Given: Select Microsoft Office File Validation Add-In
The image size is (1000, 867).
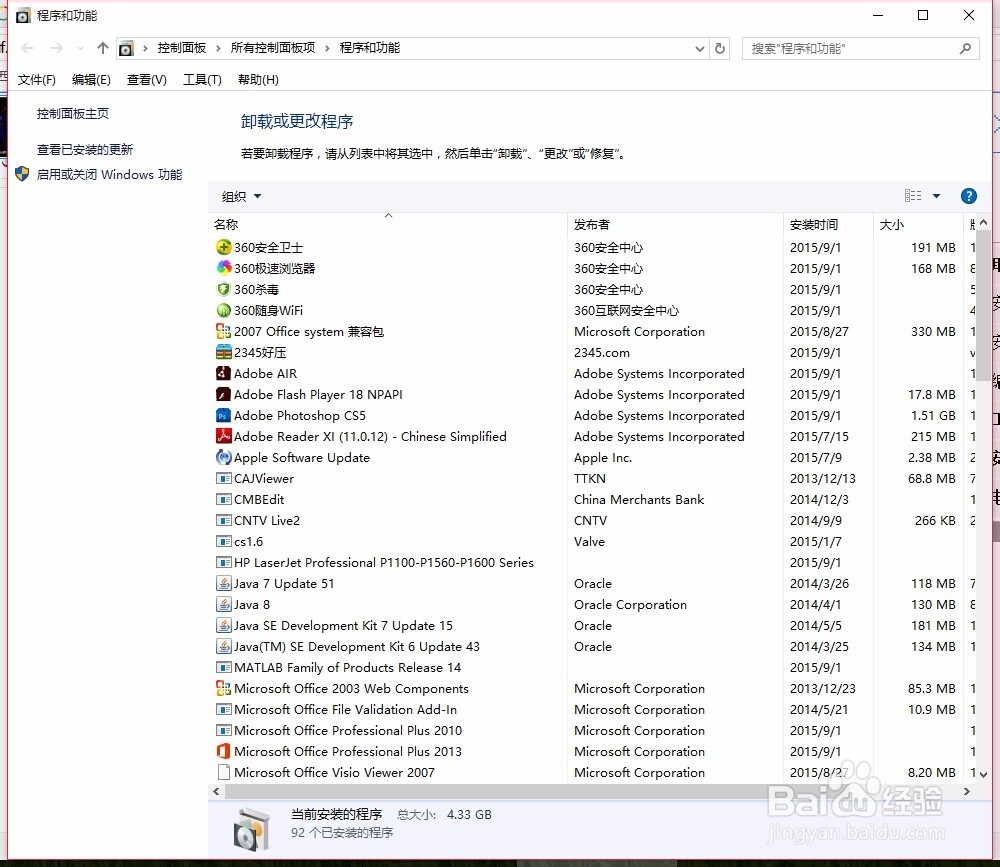Looking at the screenshot, I should 593,709.
